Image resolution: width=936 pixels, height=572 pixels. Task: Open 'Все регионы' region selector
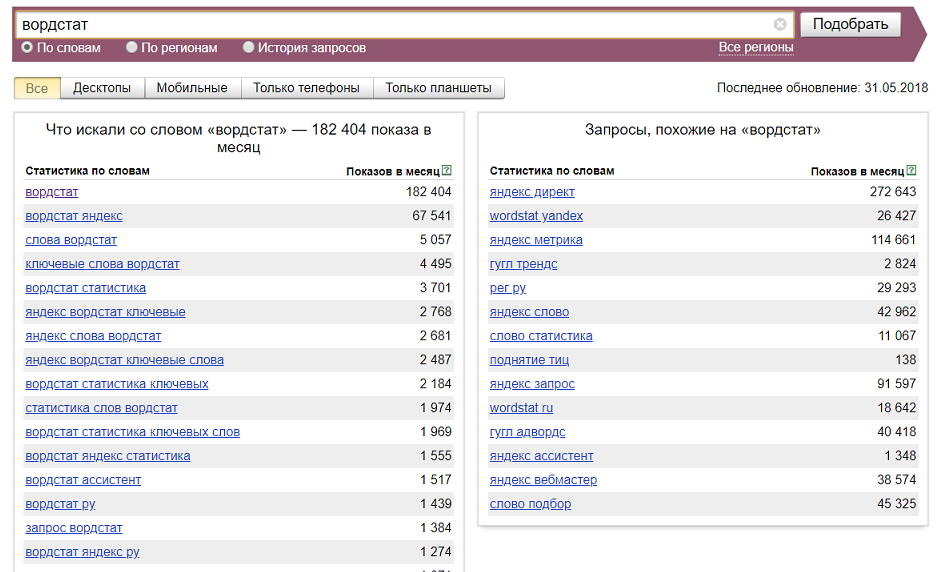[756, 47]
